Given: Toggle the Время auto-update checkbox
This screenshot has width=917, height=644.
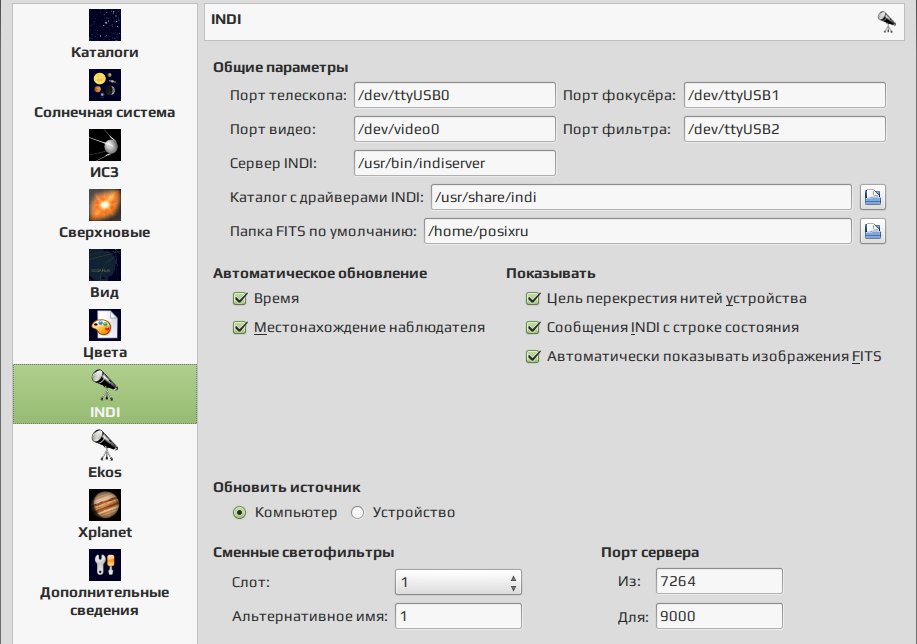Looking at the screenshot, I should point(240,298).
